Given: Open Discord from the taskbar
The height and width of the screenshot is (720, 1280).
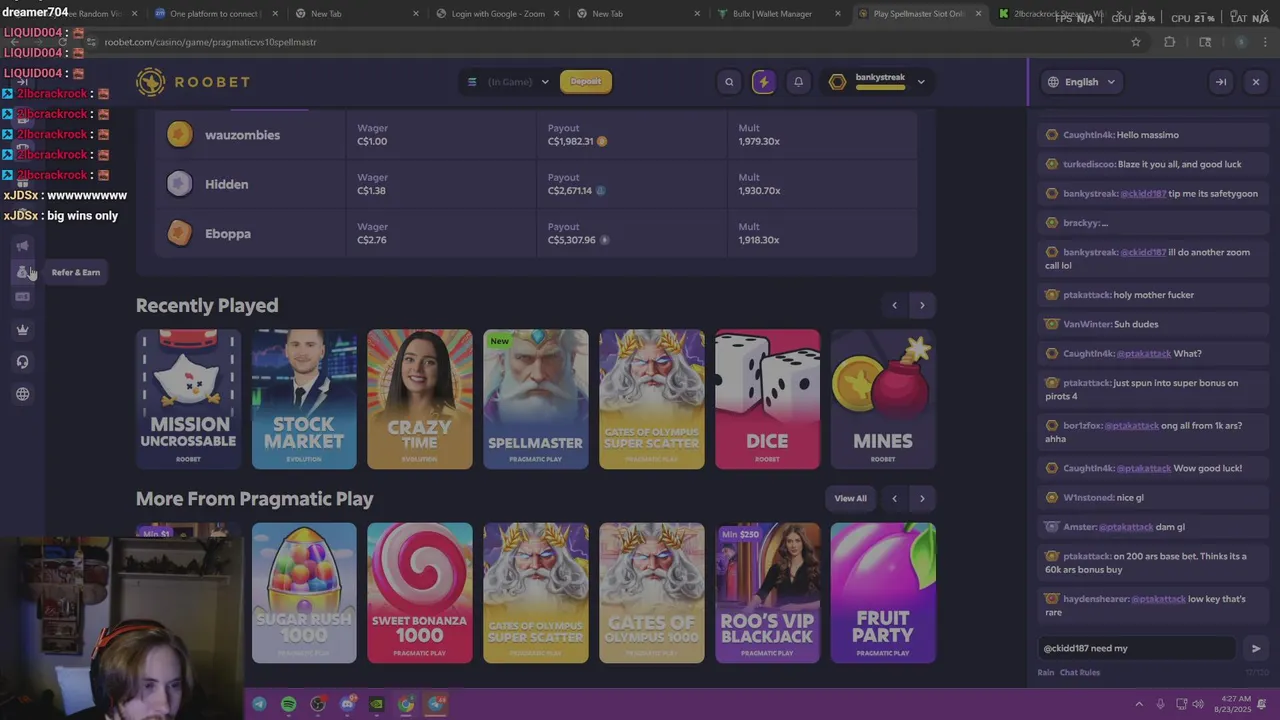Looking at the screenshot, I should tap(347, 704).
